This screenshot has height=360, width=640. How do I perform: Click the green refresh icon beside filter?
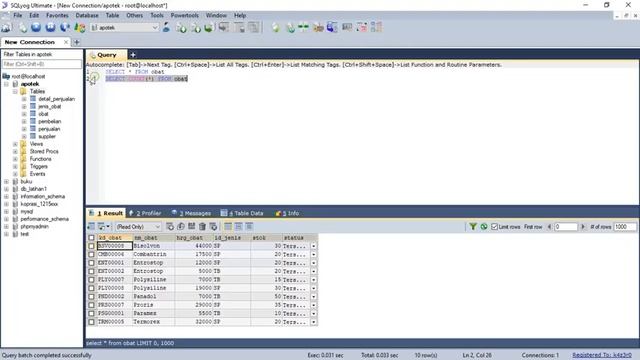coord(484,227)
